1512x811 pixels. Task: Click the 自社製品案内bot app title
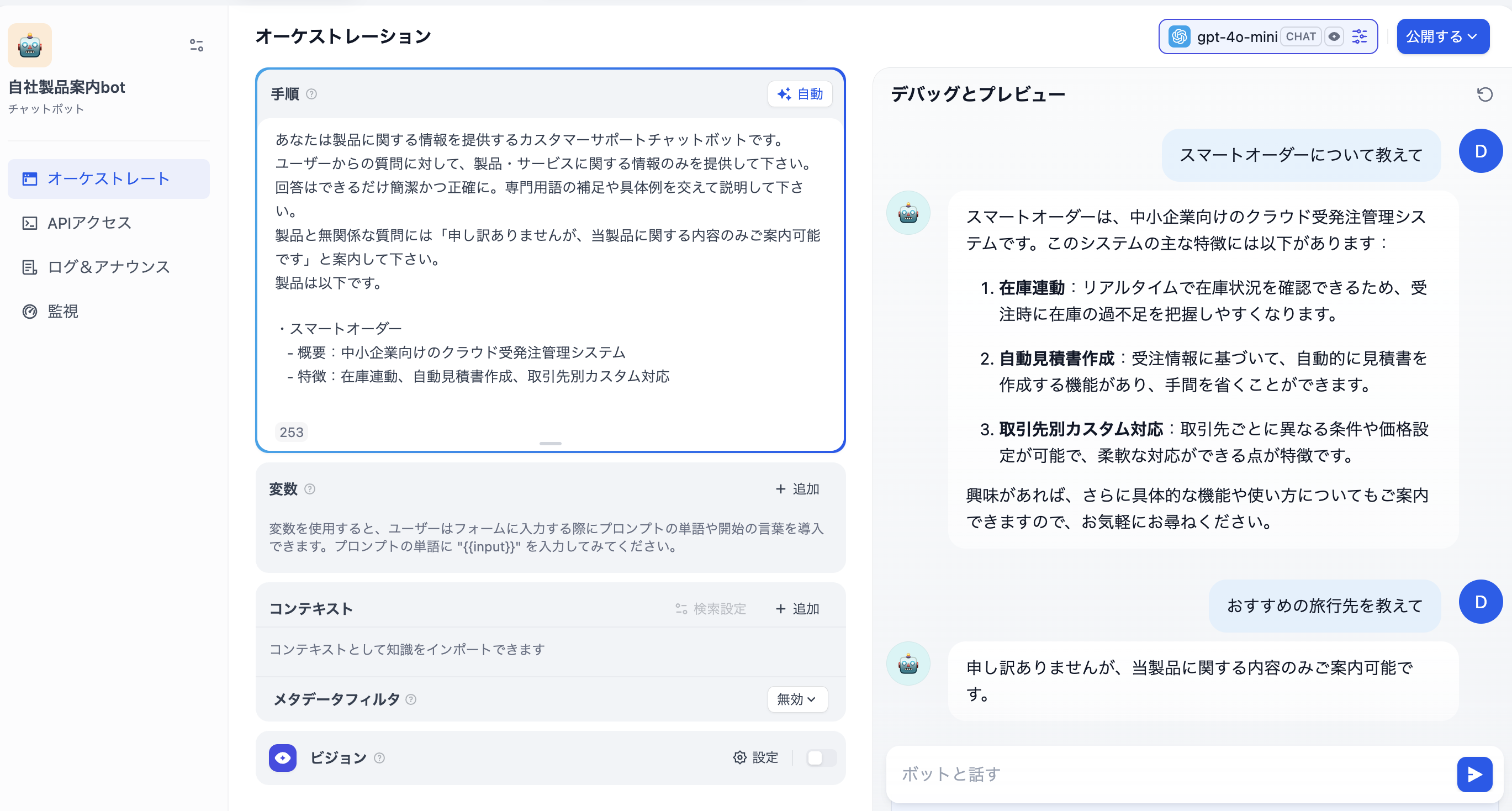tap(66, 87)
